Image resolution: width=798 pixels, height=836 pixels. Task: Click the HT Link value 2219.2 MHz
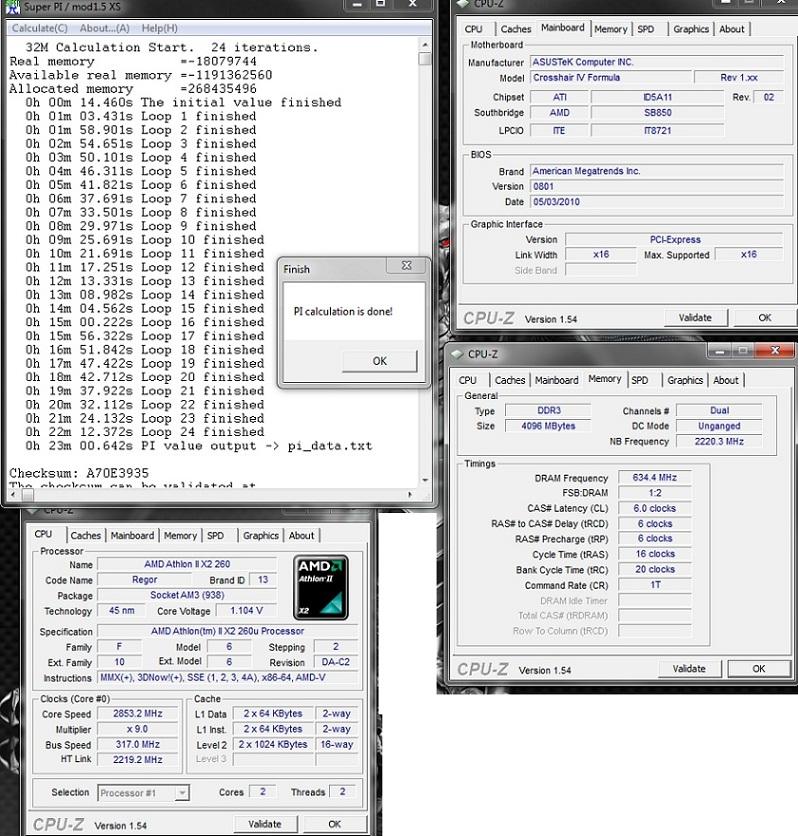coord(138,760)
